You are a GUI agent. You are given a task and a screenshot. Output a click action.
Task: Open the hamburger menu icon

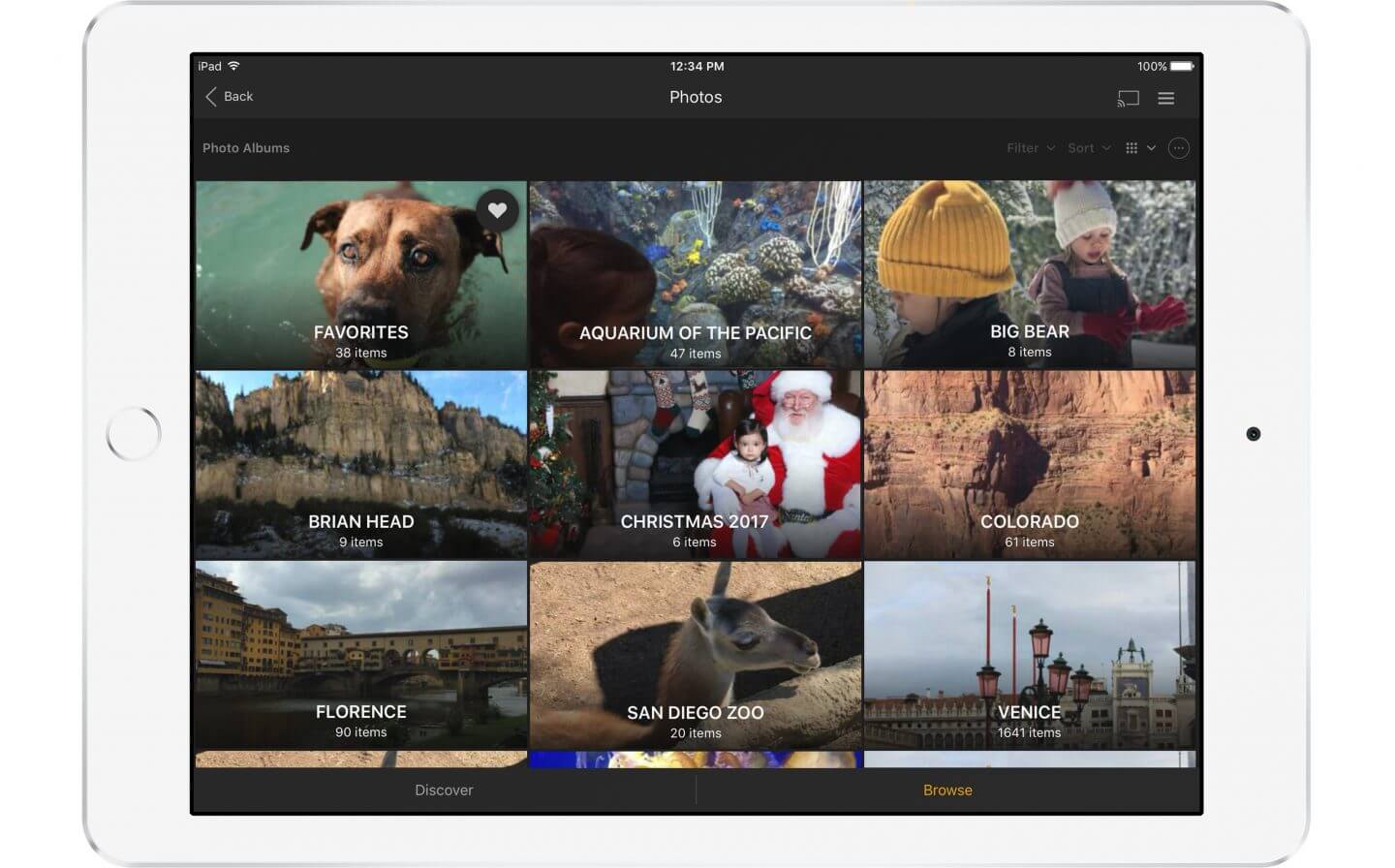click(1166, 98)
